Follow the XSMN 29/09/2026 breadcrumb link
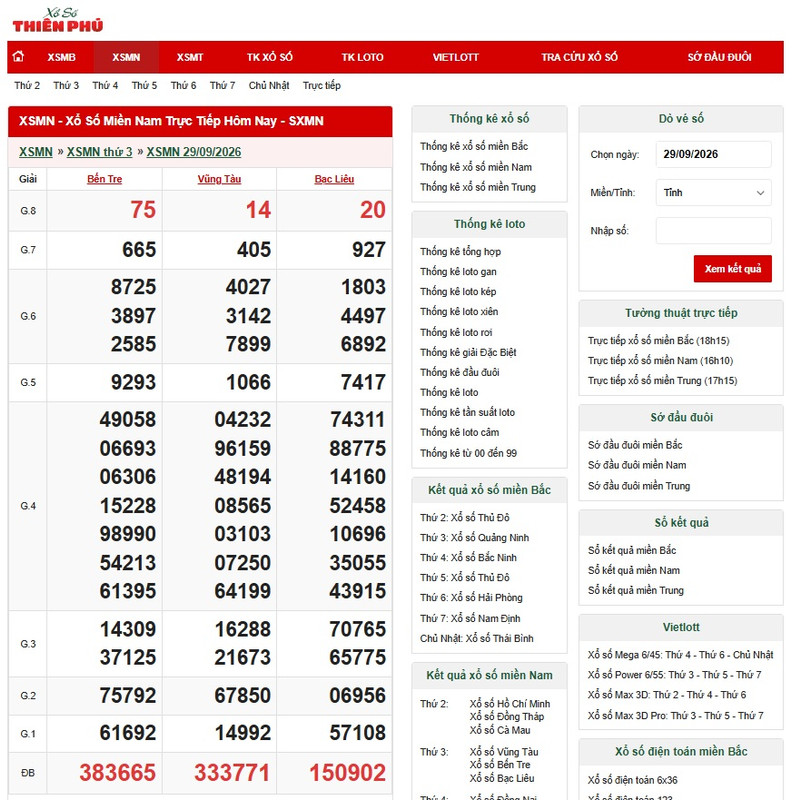The width and height of the screenshot is (792, 800). (194, 152)
